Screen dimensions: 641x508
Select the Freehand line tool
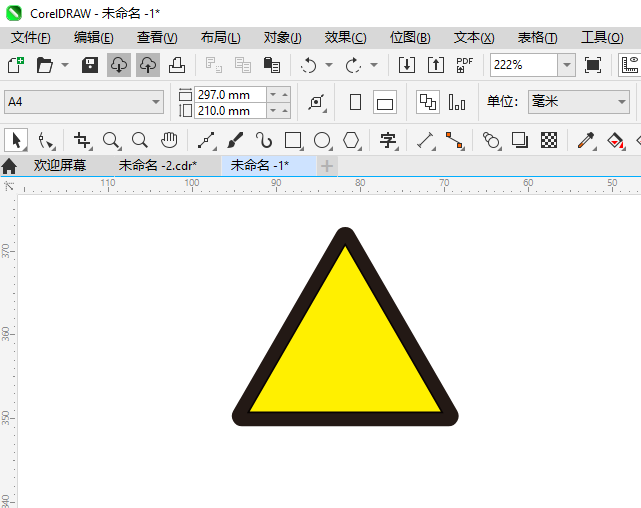[206, 141]
